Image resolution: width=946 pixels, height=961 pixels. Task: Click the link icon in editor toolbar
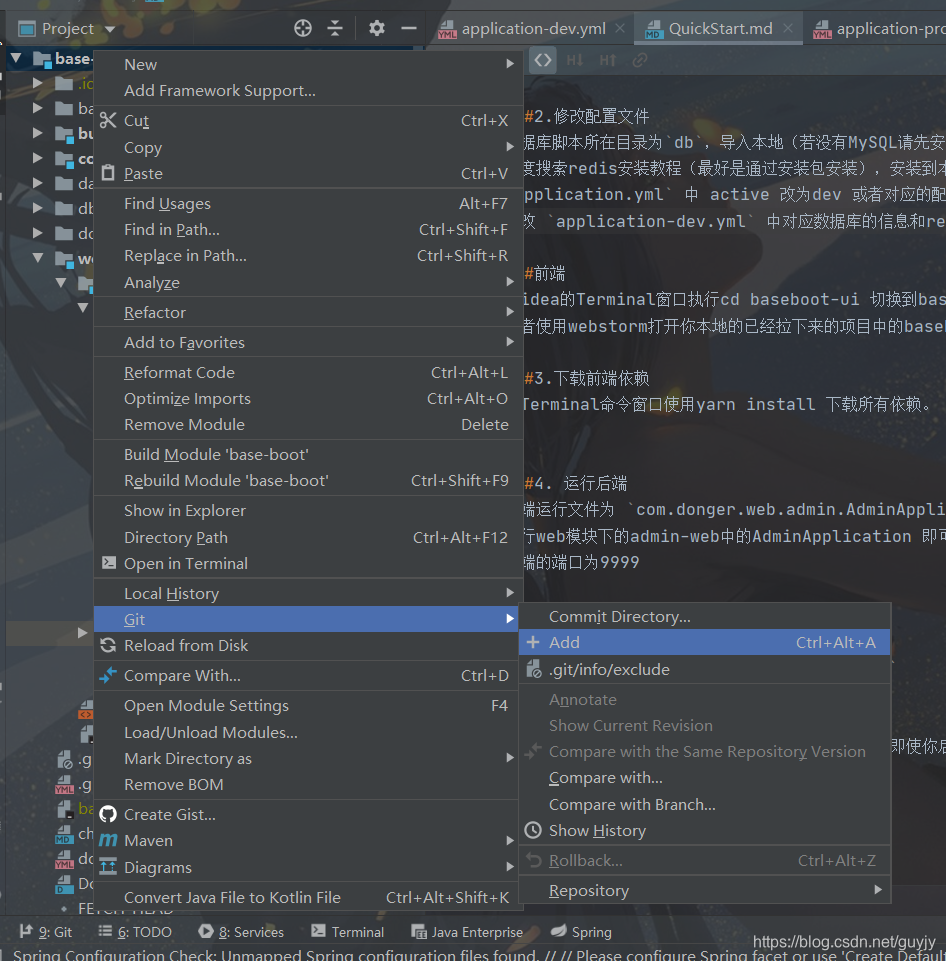tap(640, 60)
